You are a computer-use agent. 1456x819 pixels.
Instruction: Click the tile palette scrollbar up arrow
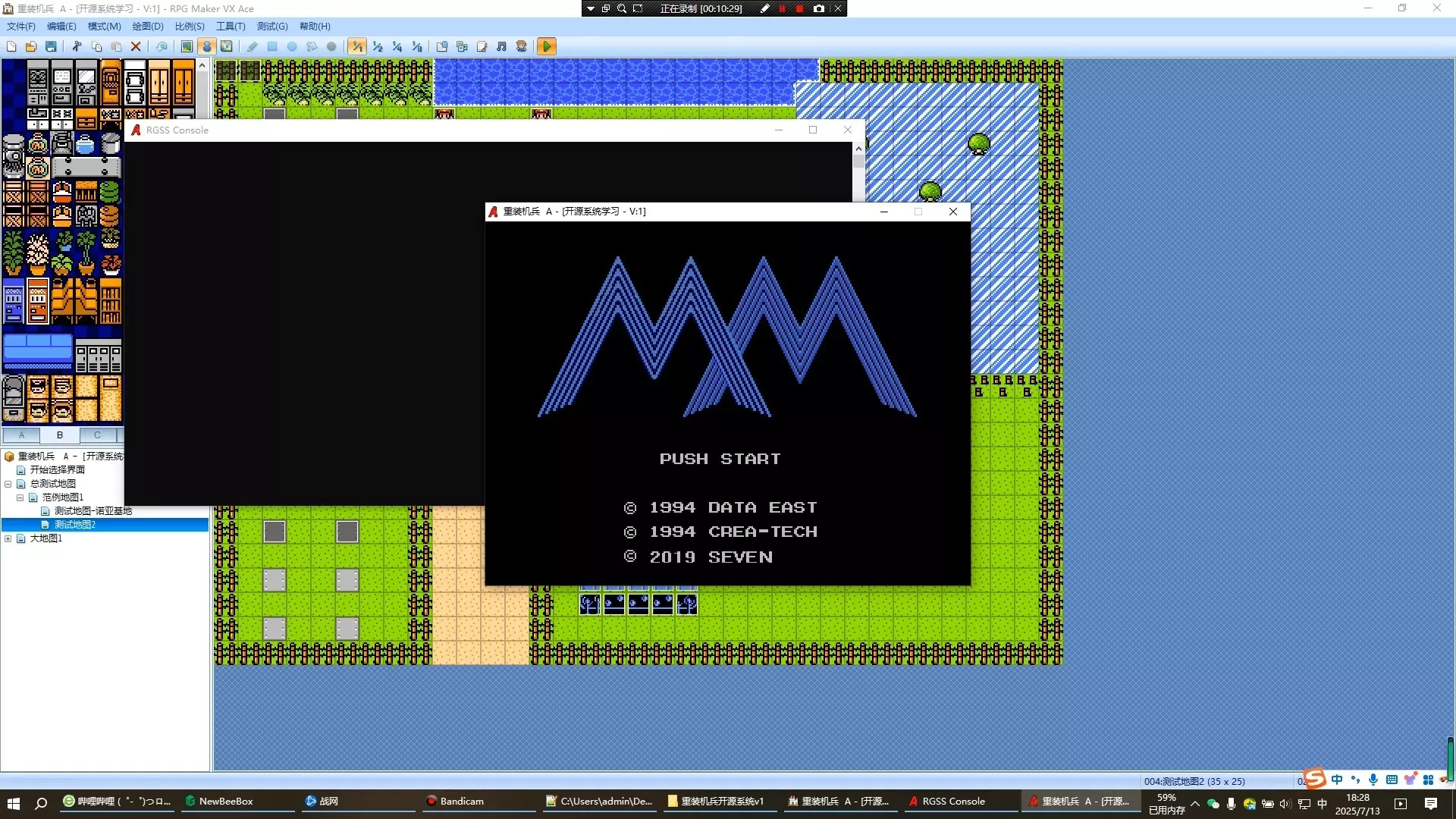pos(202,65)
